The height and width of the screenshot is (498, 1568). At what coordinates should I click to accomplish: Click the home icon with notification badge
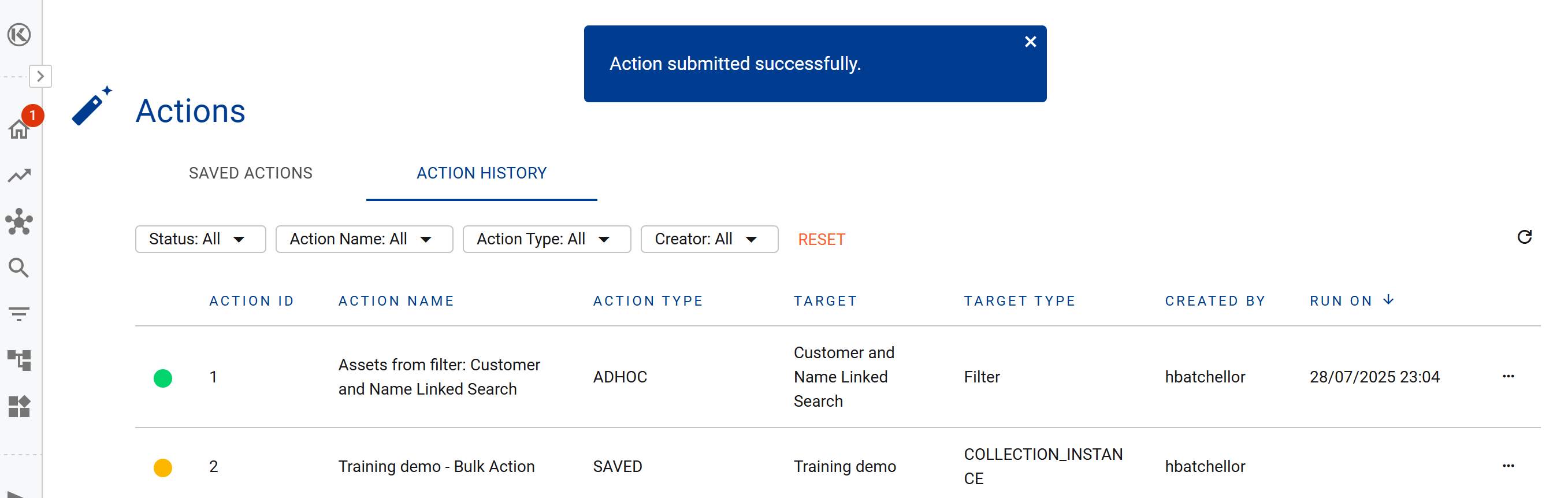tap(20, 128)
